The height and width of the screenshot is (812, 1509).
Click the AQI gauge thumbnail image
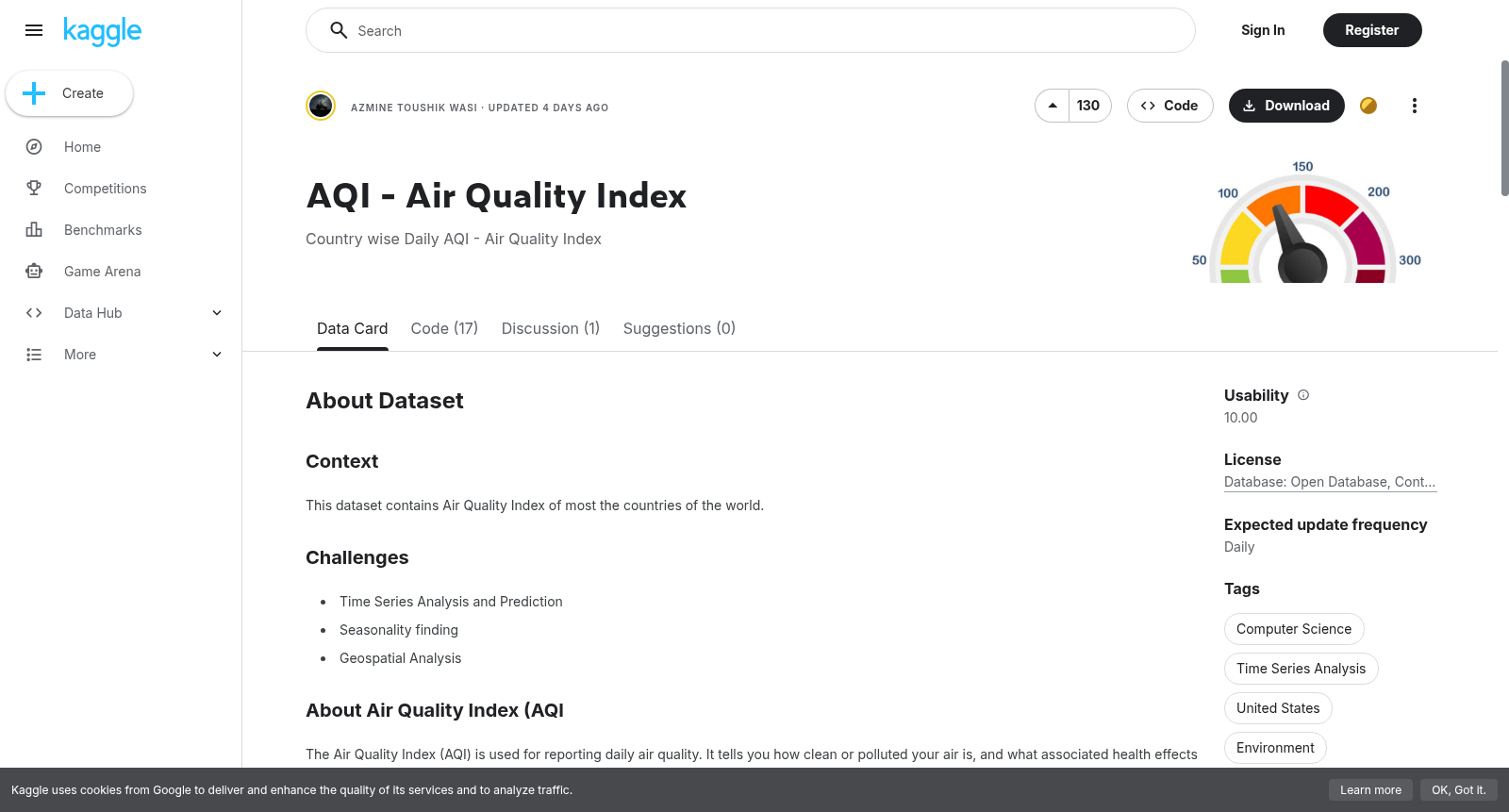(x=1305, y=223)
